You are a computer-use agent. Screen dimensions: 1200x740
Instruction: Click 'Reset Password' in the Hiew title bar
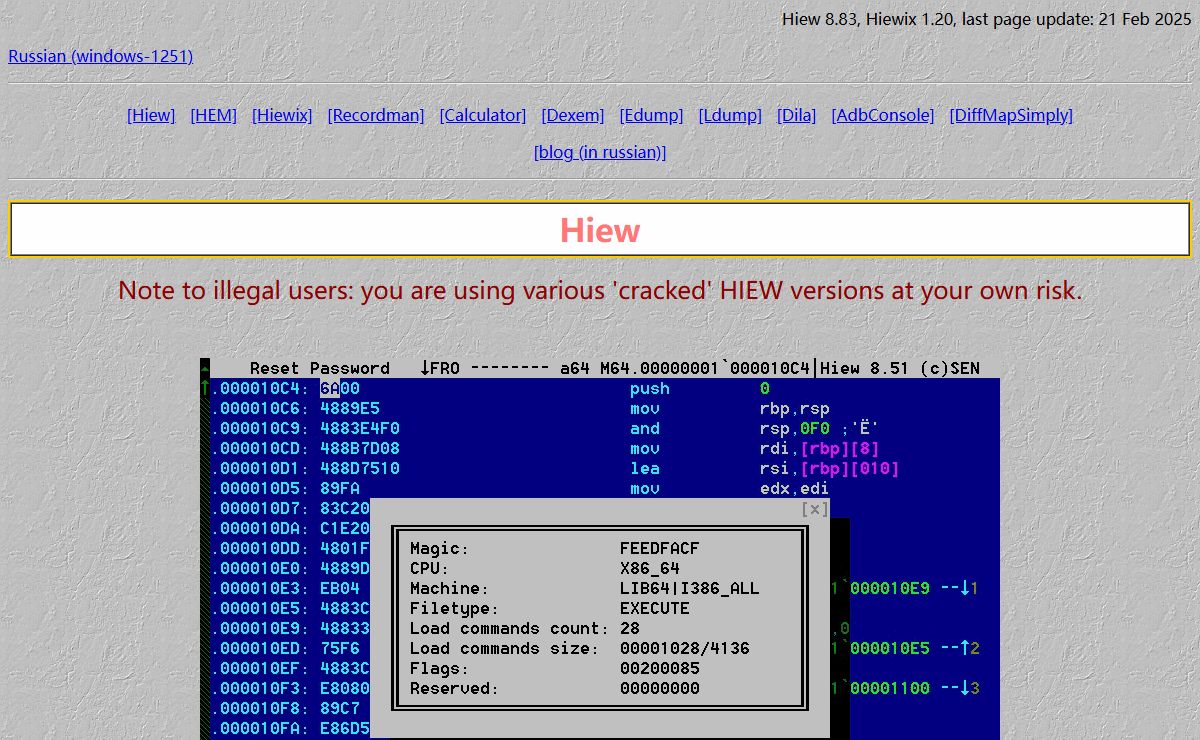pyautogui.click(x=320, y=368)
